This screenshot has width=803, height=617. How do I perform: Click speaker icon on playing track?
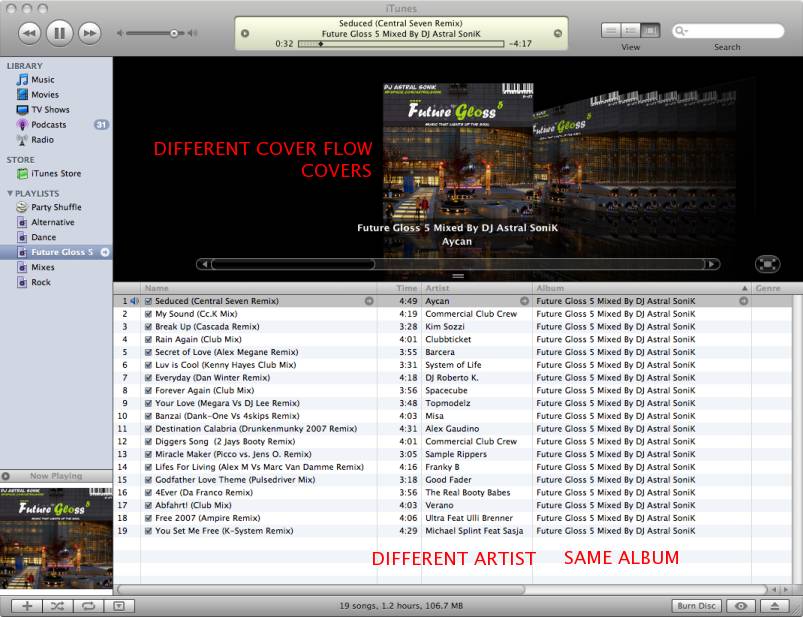pyautogui.click(x=134, y=302)
